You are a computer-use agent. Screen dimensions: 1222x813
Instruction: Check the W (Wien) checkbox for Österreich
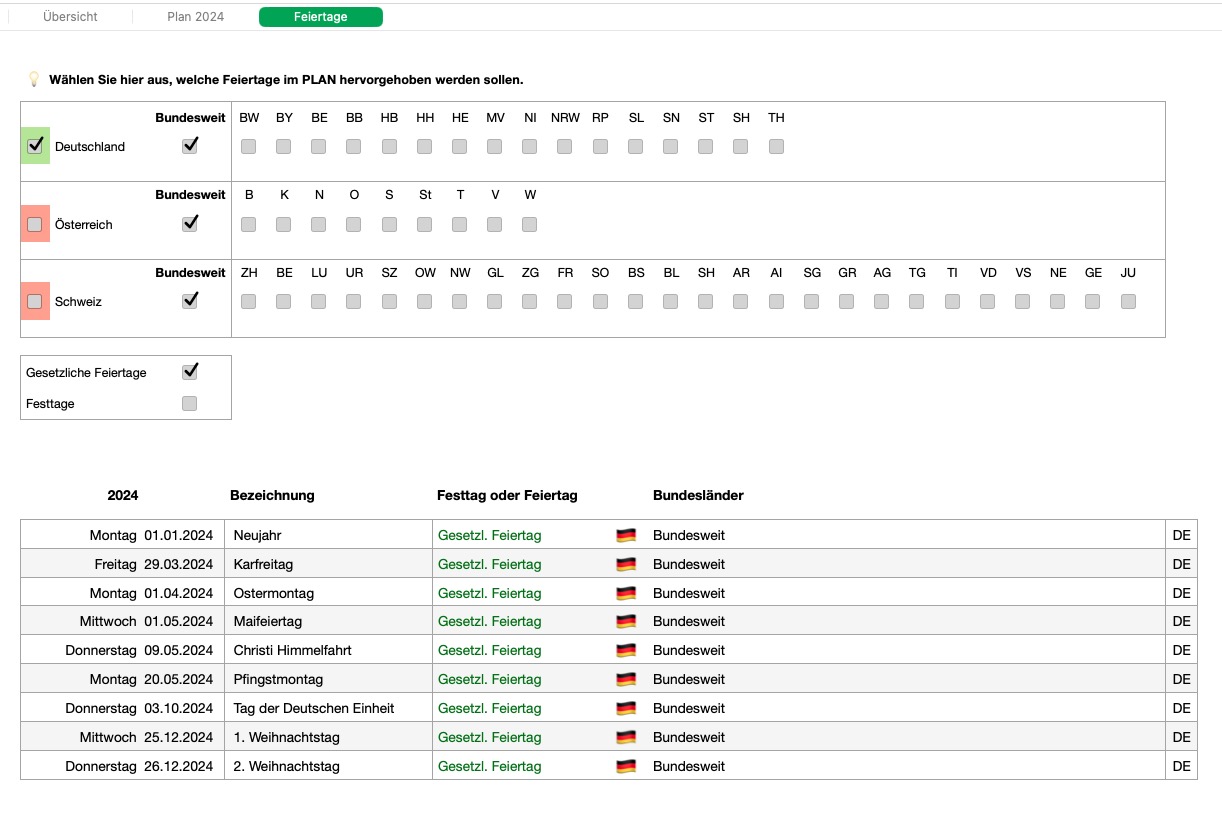point(530,225)
